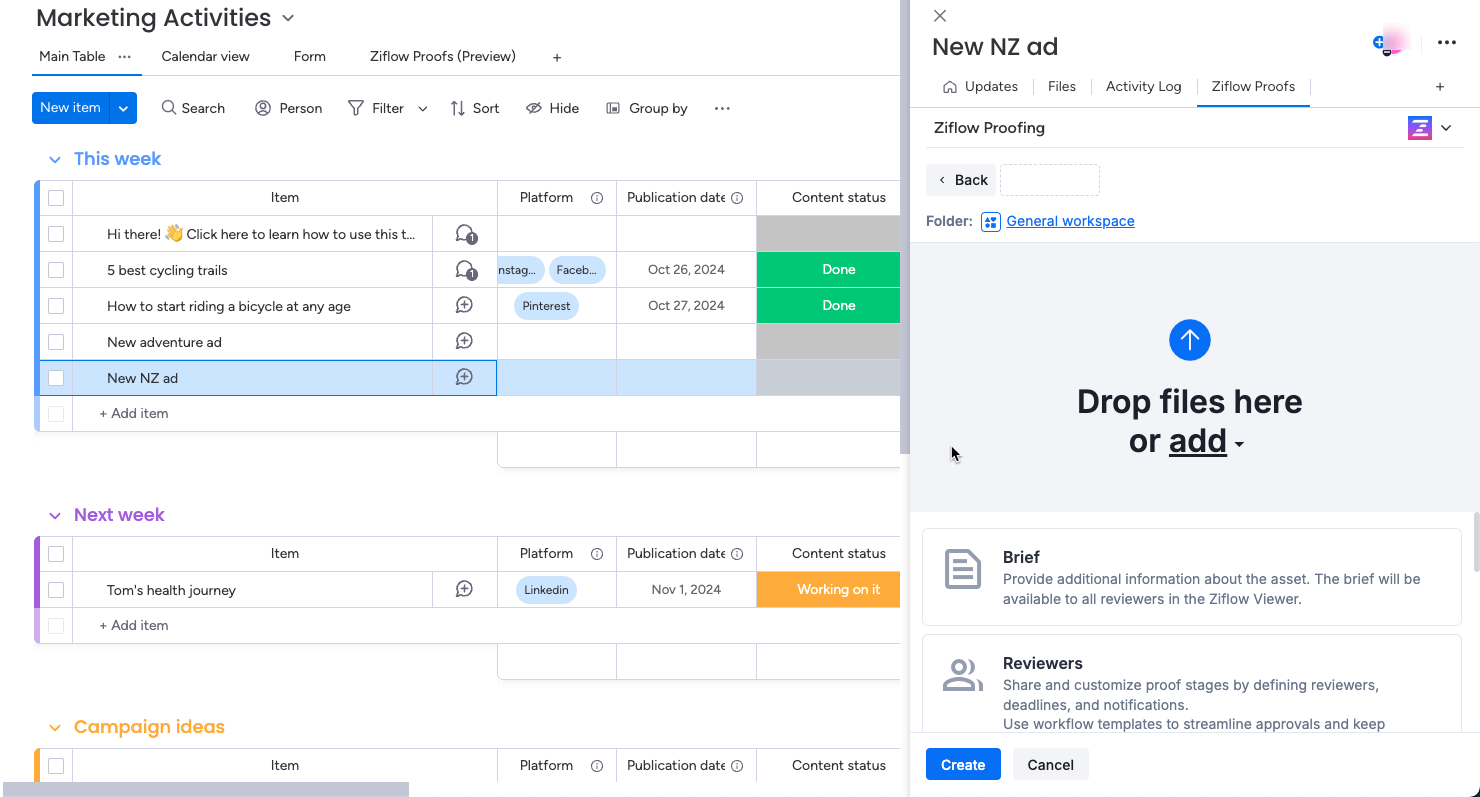Add a new view with plus icon
This screenshot has height=797, width=1480.
coord(557,58)
